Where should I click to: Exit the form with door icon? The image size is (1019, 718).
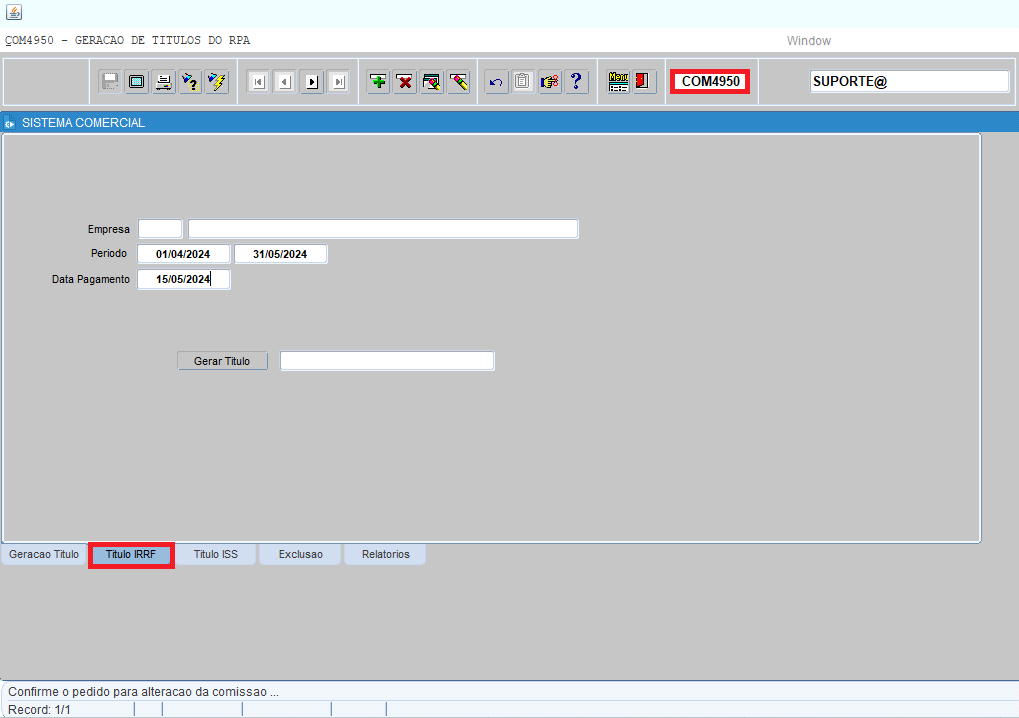(644, 82)
